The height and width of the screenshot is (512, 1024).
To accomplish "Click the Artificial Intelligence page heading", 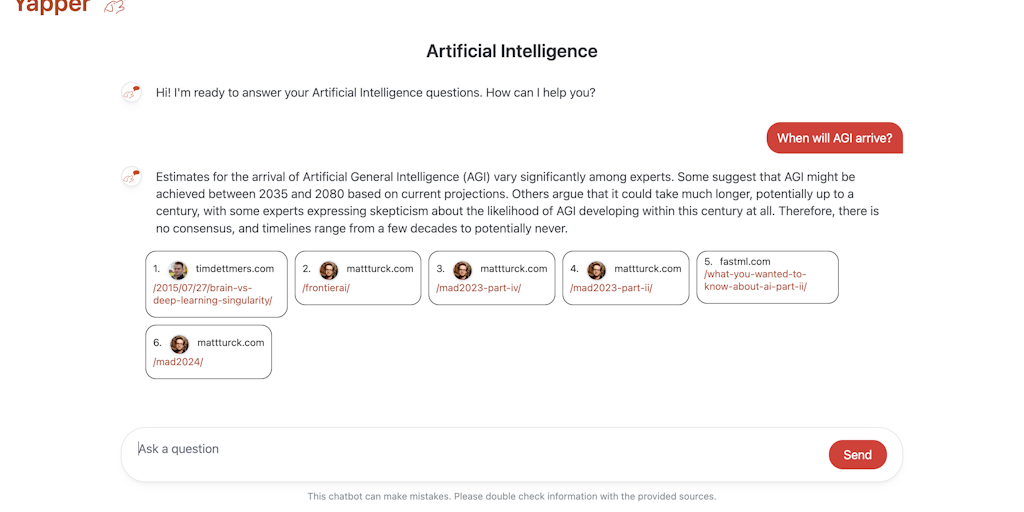I will pyautogui.click(x=512, y=51).
